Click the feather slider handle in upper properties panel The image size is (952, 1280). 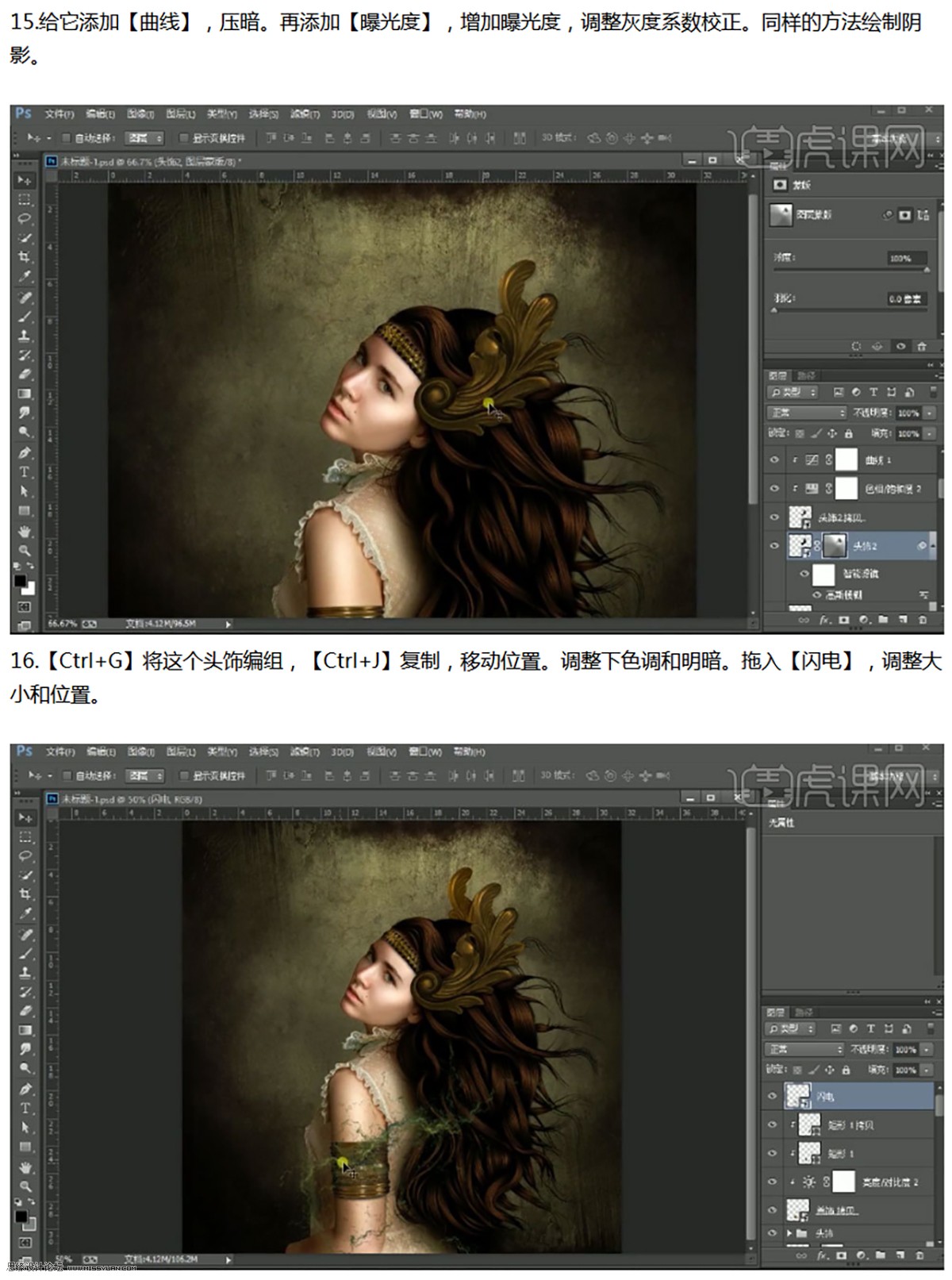click(775, 312)
